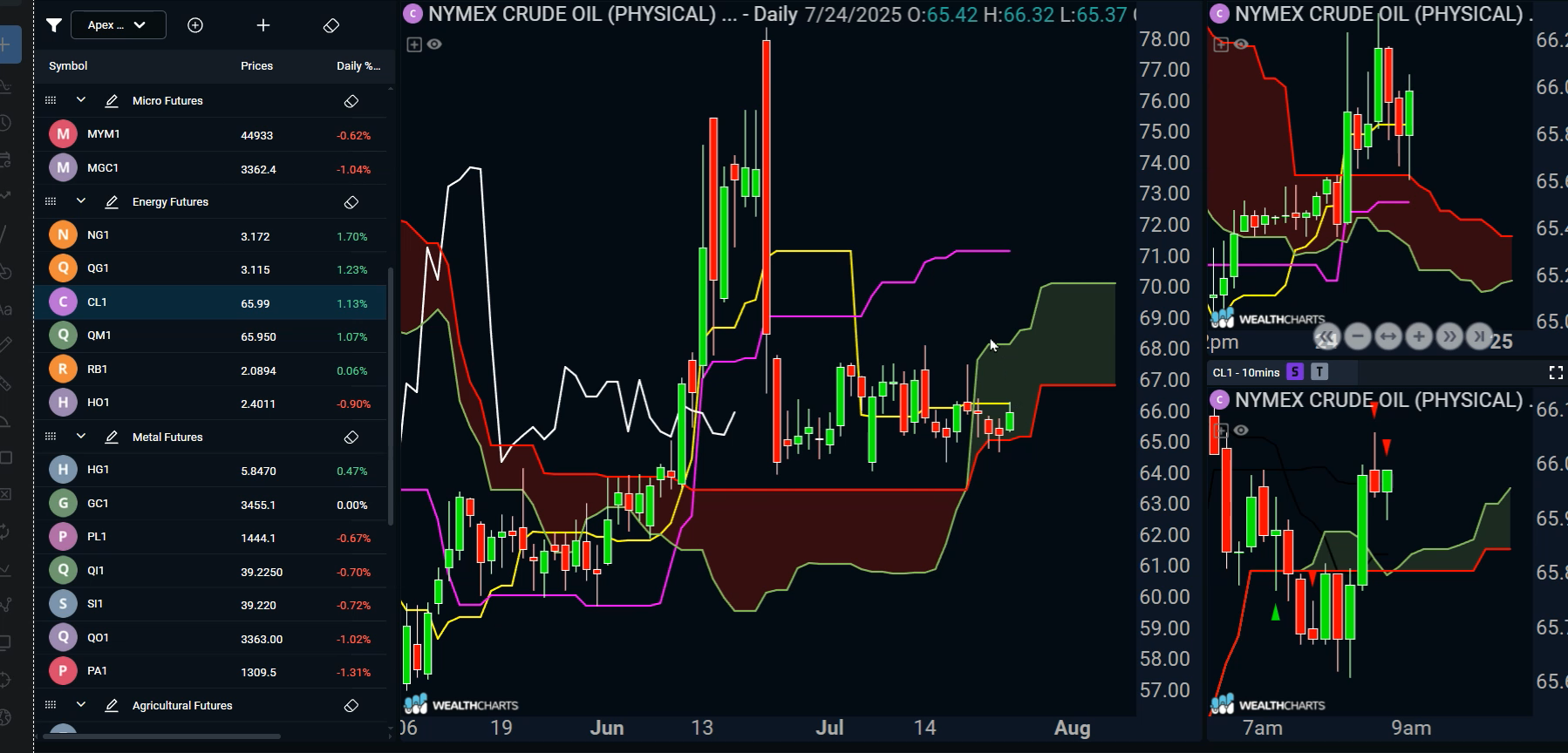Image resolution: width=1568 pixels, height=753 pixels.
Task: Edit the Agricultural Futures group name
Action: click(x=112, y=706)
